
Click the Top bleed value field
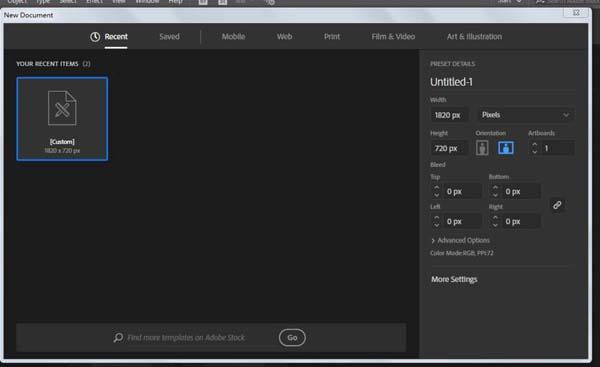[462, 191]
